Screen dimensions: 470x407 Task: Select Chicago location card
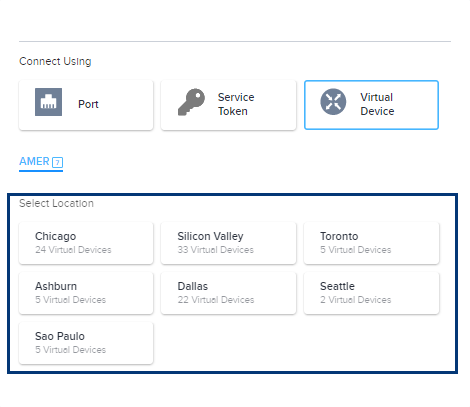click(86, 243)
